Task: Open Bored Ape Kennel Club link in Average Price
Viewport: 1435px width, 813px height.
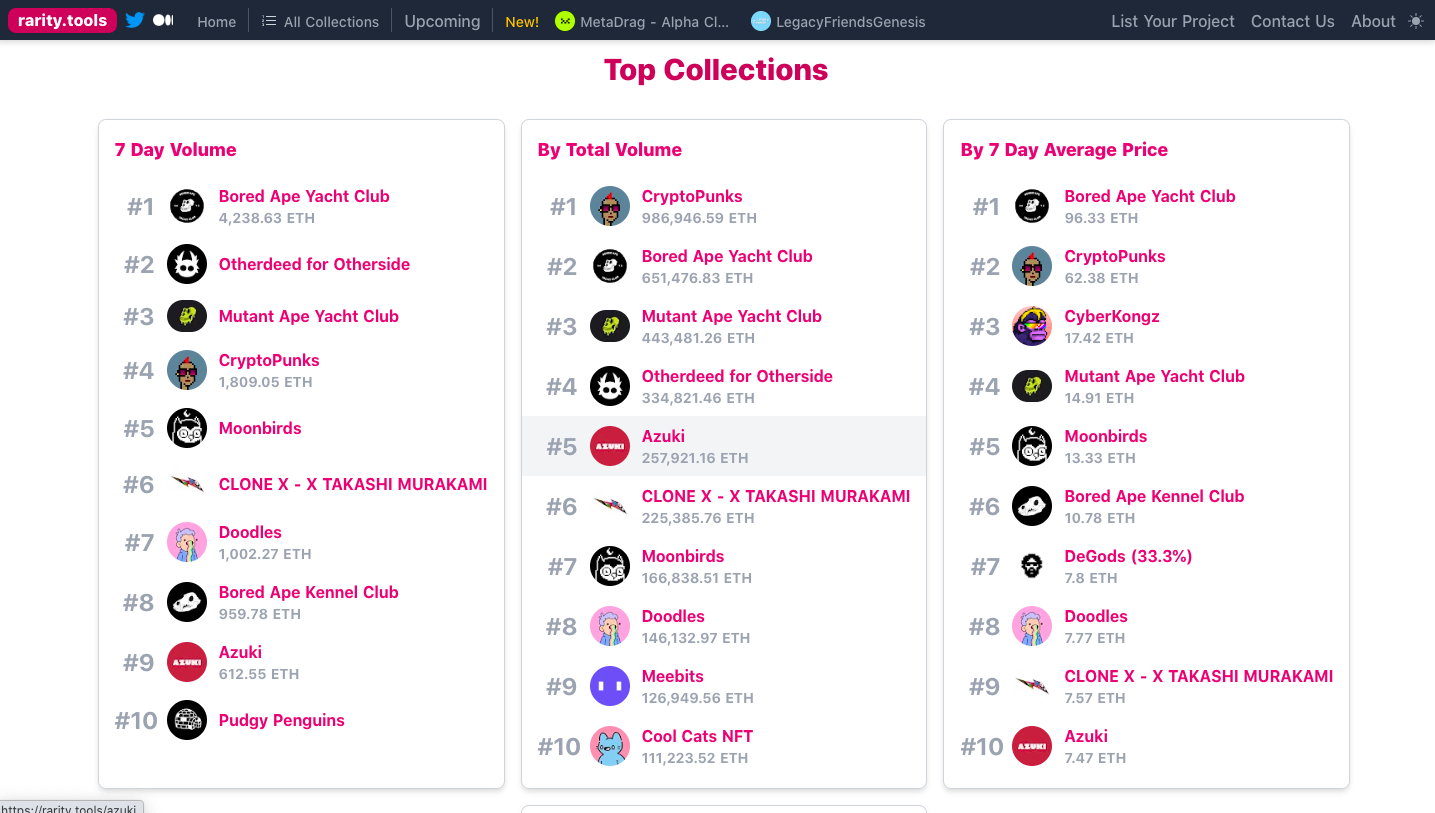Action: click(1154, 496)
